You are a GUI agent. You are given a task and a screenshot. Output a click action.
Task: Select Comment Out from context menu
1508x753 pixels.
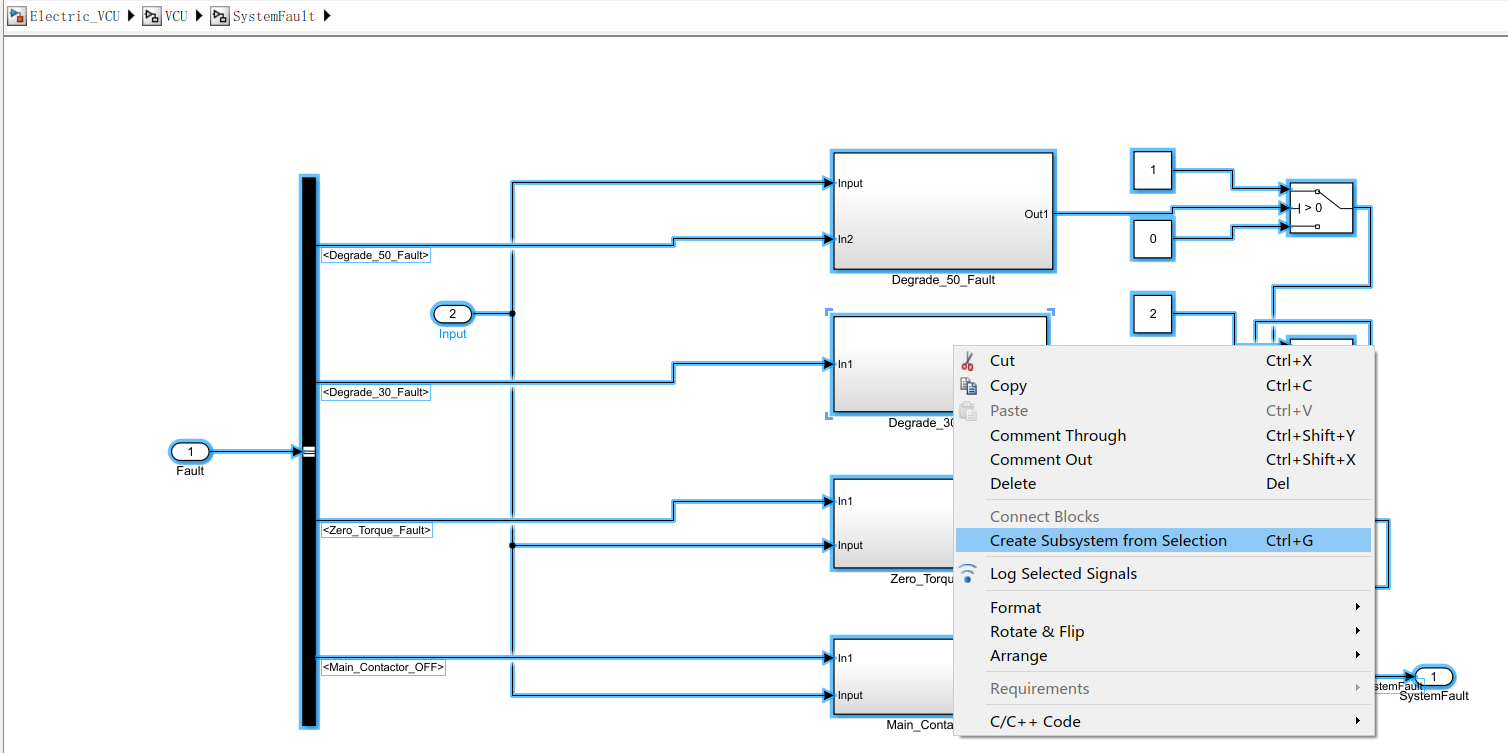tap(1041, 459)
